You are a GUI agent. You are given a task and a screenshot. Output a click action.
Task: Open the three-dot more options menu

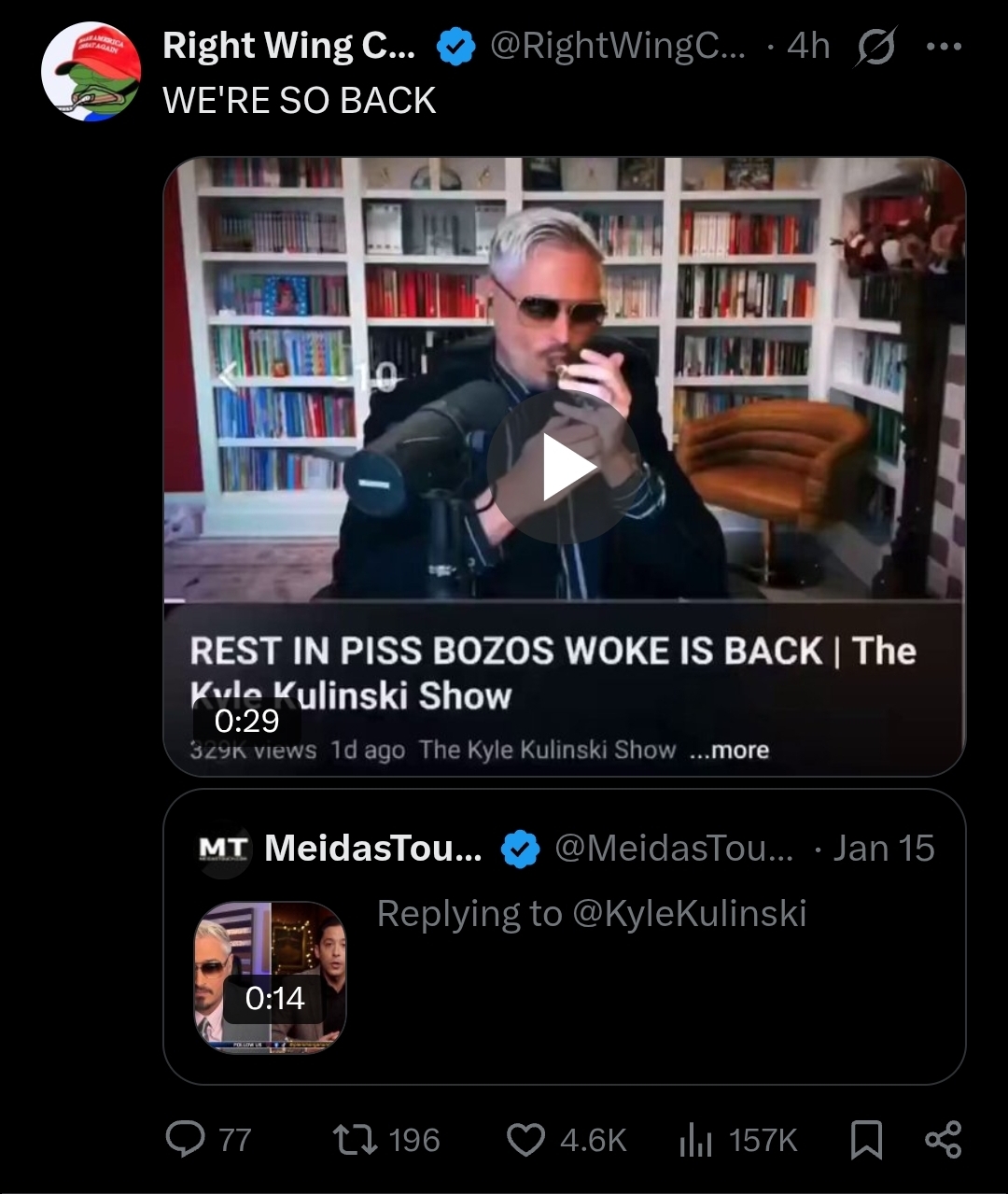[944, 46]
